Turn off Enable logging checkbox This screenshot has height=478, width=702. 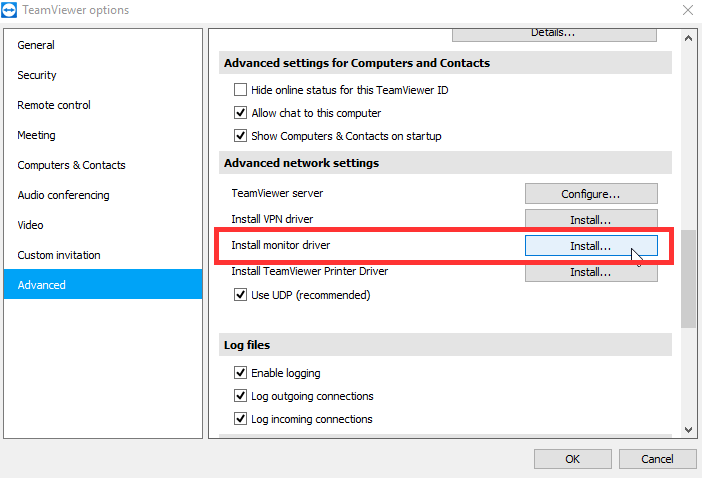[x=240, y=373]
